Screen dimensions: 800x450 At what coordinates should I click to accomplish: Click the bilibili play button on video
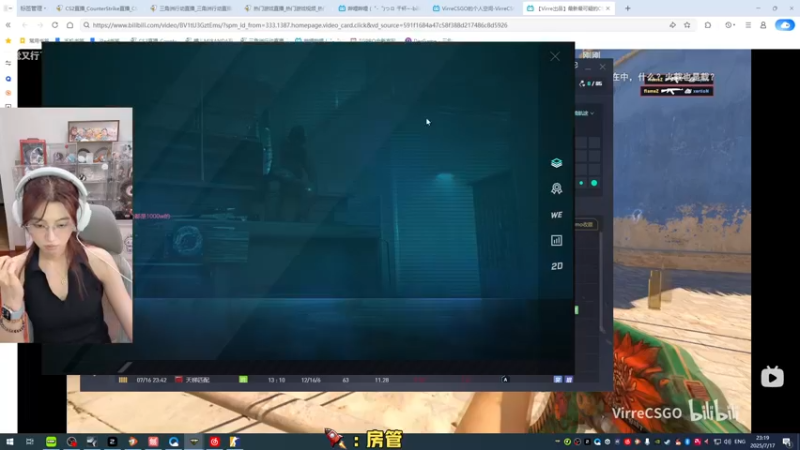click(772, 377)
